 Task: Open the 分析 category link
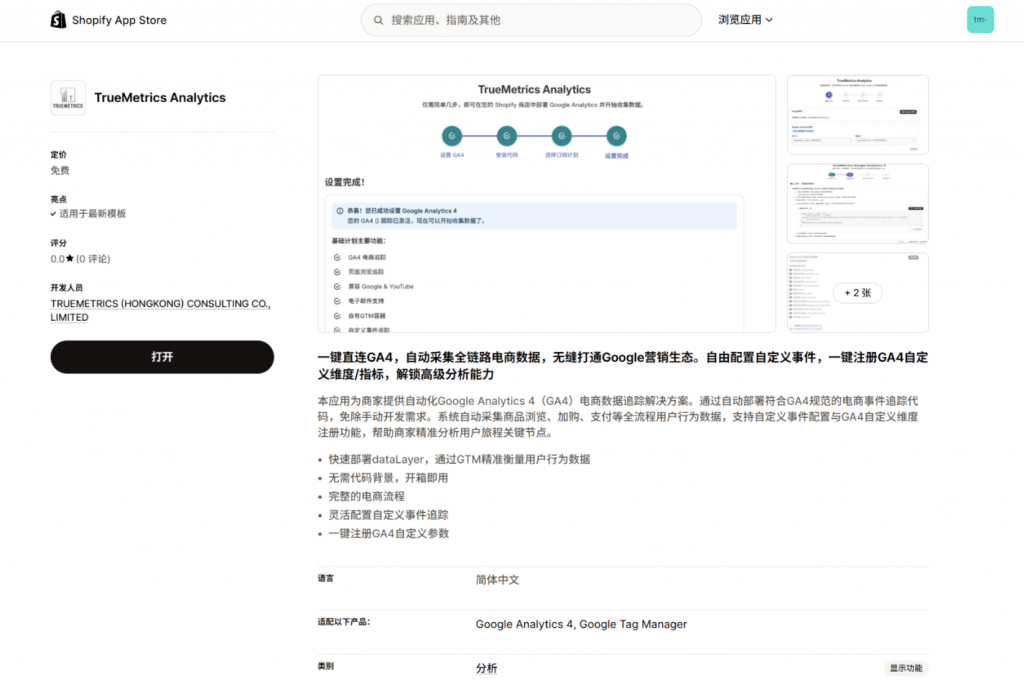click(487, 668)
